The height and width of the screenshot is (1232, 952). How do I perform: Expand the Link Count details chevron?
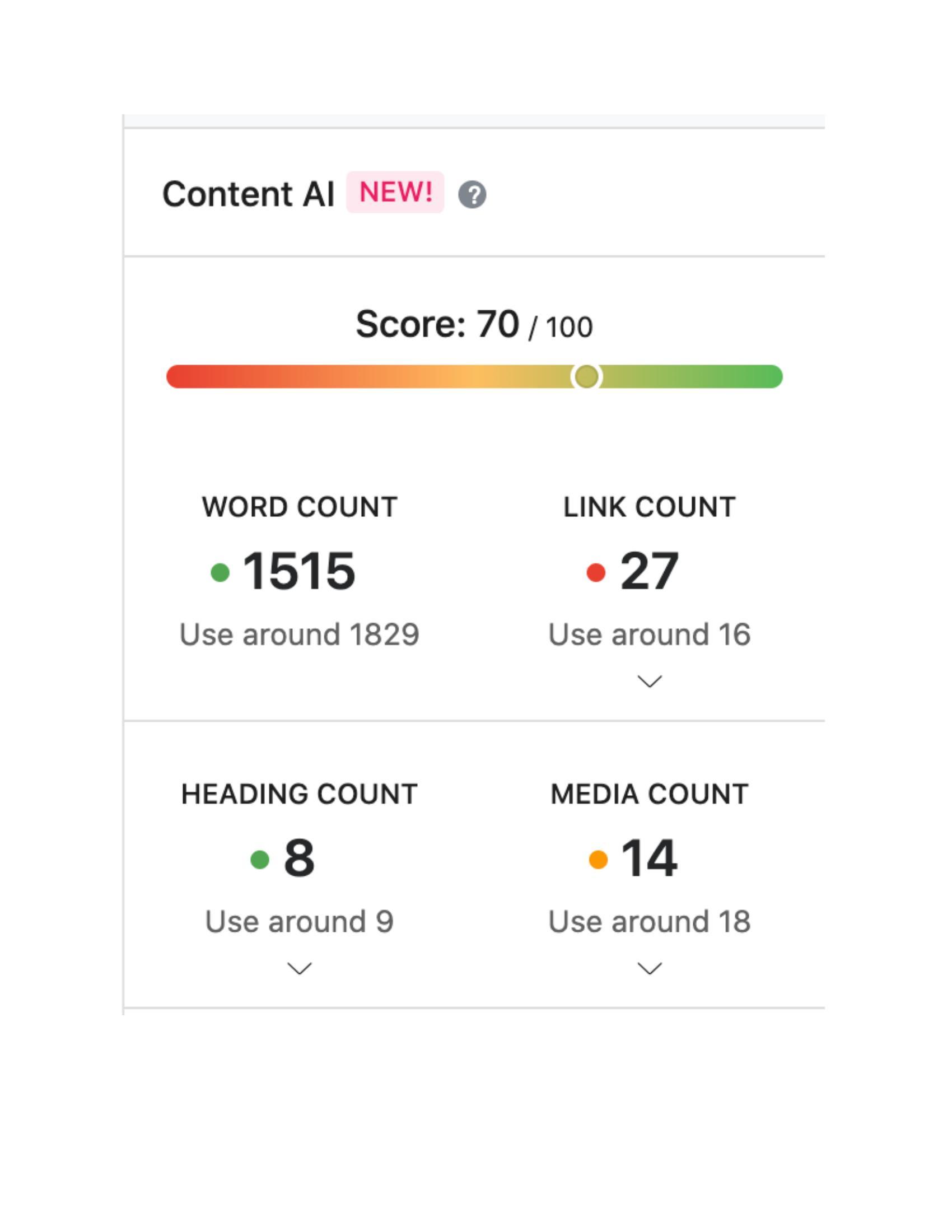(649, 682)
